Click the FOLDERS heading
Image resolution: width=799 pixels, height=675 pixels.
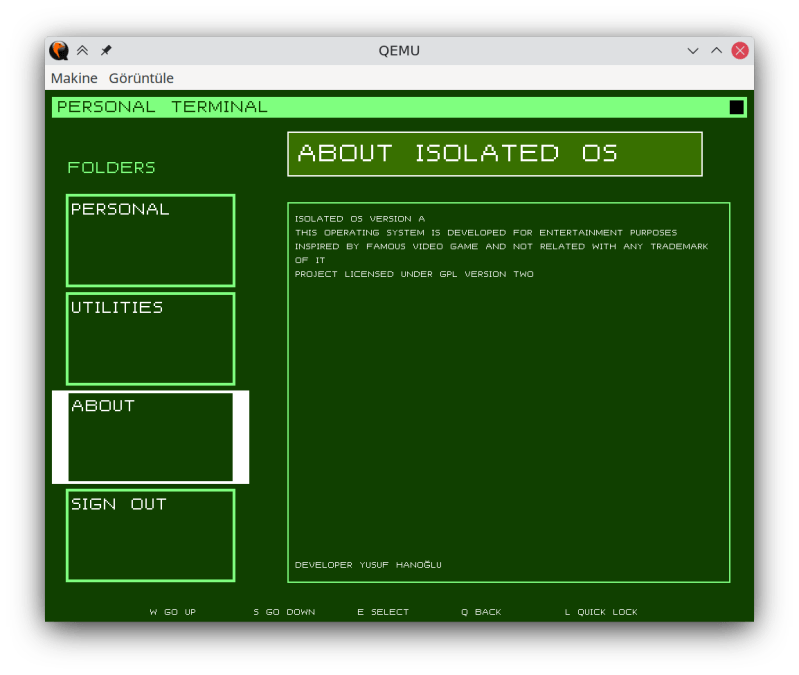(111, 168)
